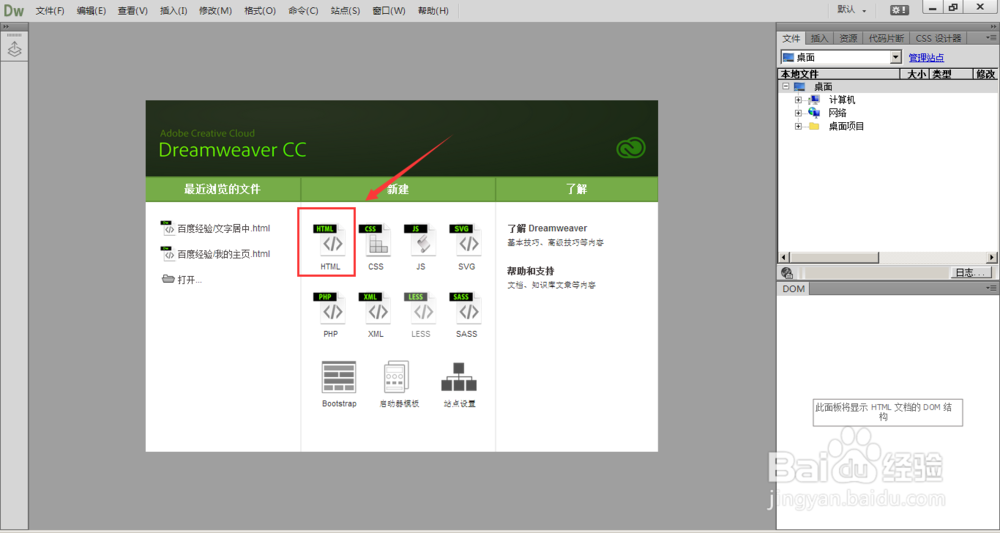Collapse the 桌面 tree node

(x=785, y=87)
